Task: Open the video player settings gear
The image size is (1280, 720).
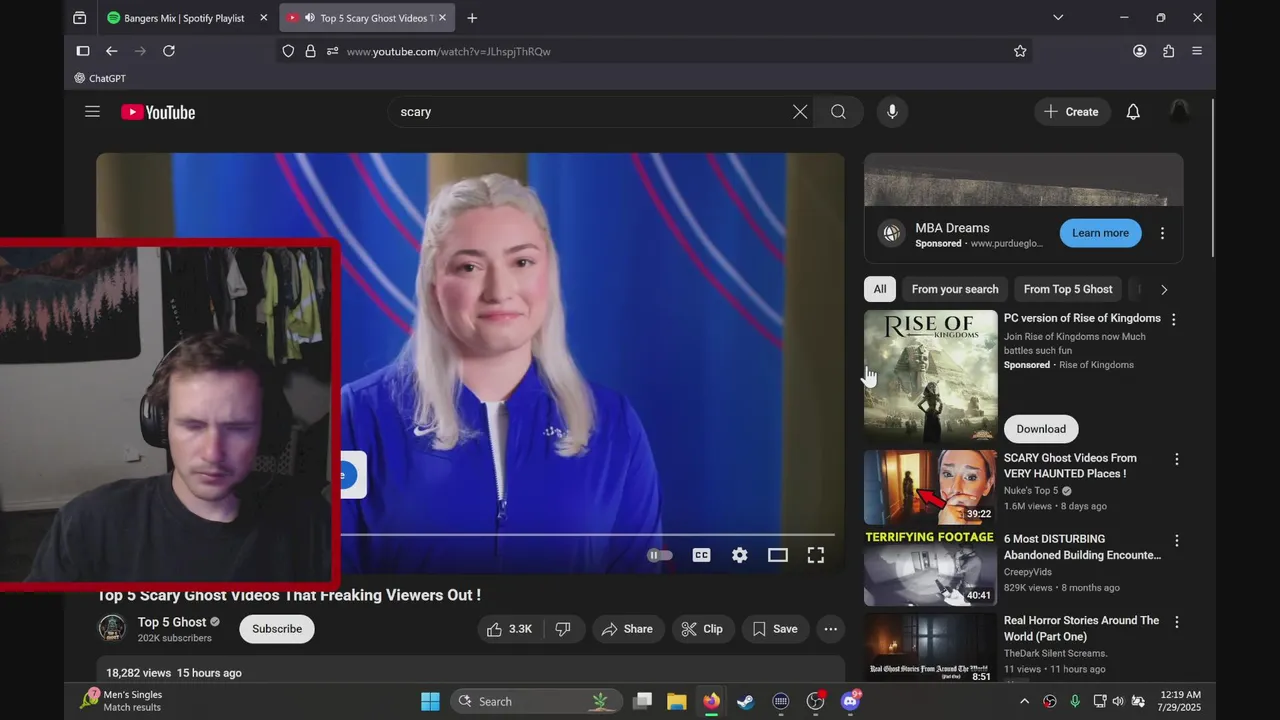Action: [739, 555]
